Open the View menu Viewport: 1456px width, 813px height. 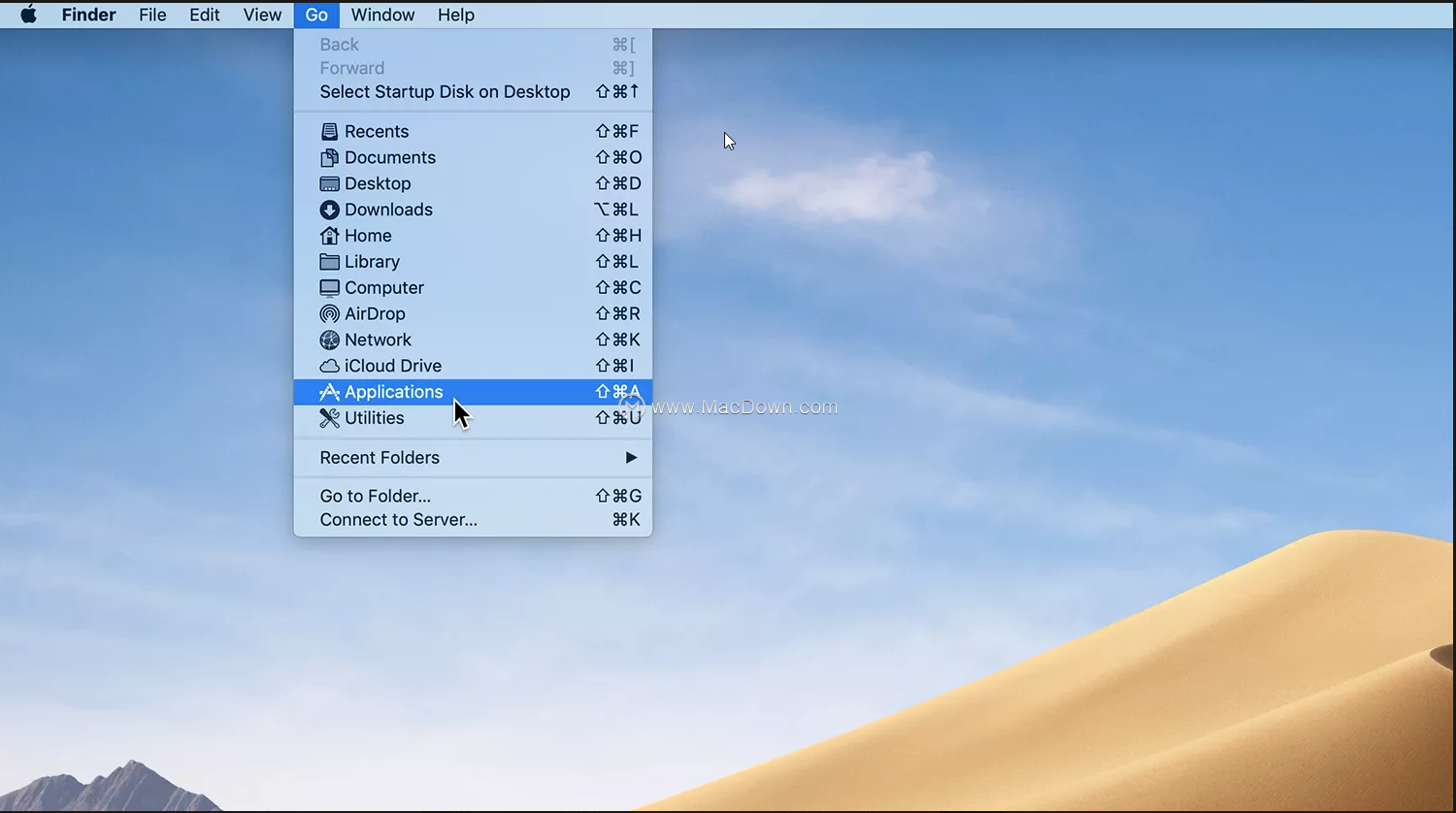[x=262, y=15]
